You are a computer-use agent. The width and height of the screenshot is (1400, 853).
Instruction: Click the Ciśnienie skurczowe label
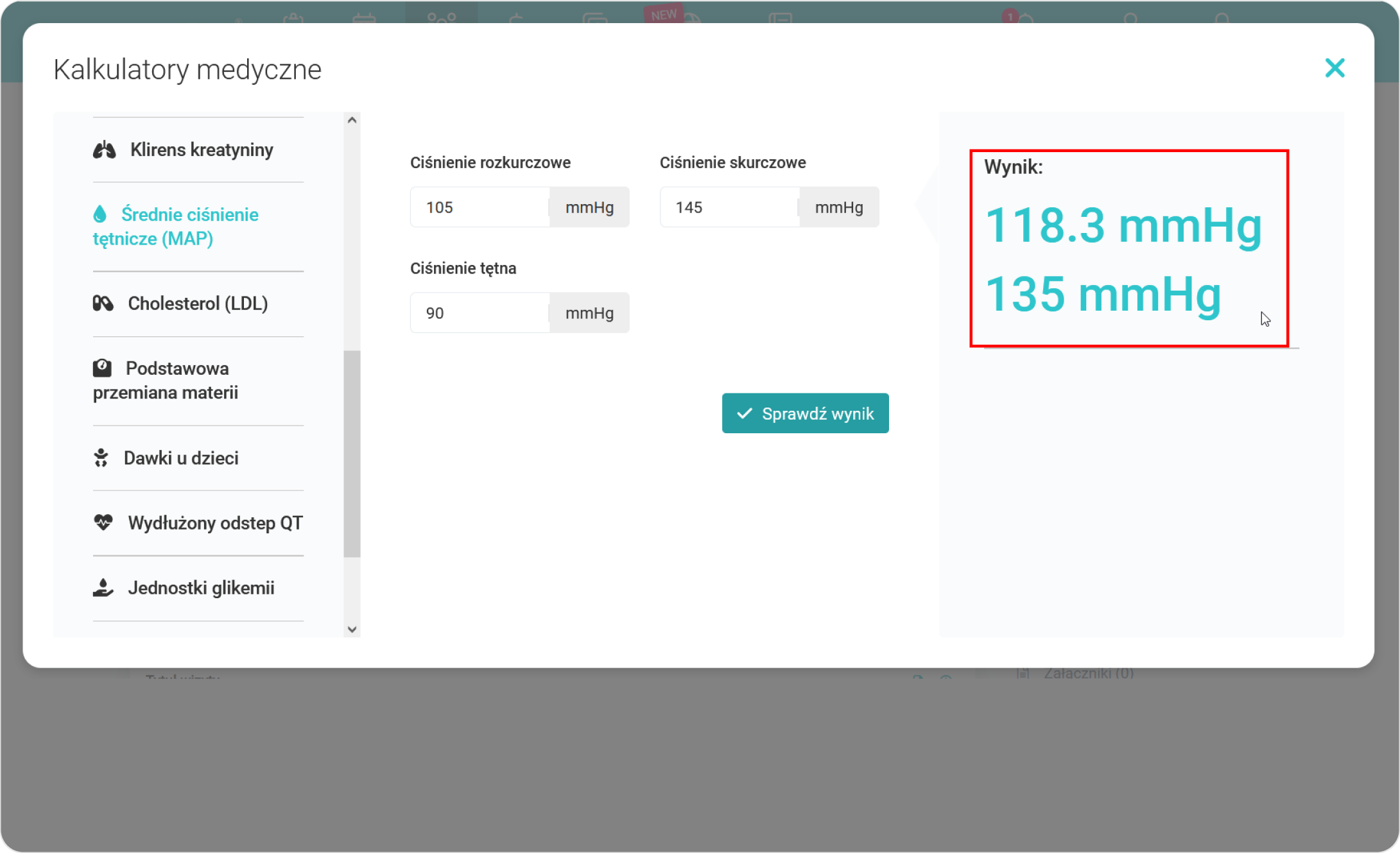tap(732, 162)
